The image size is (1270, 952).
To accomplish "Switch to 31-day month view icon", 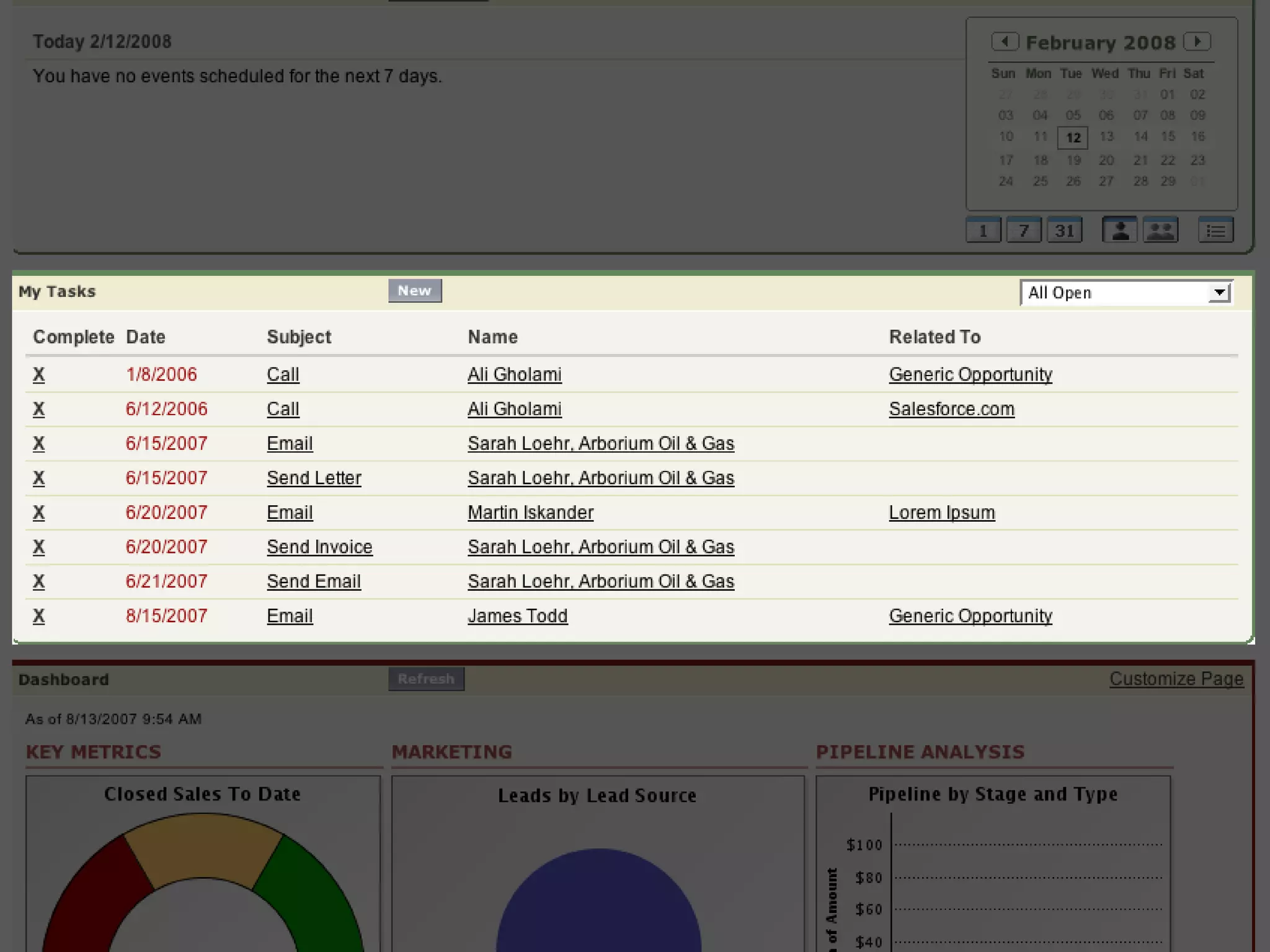I will tap(1065, 231).
